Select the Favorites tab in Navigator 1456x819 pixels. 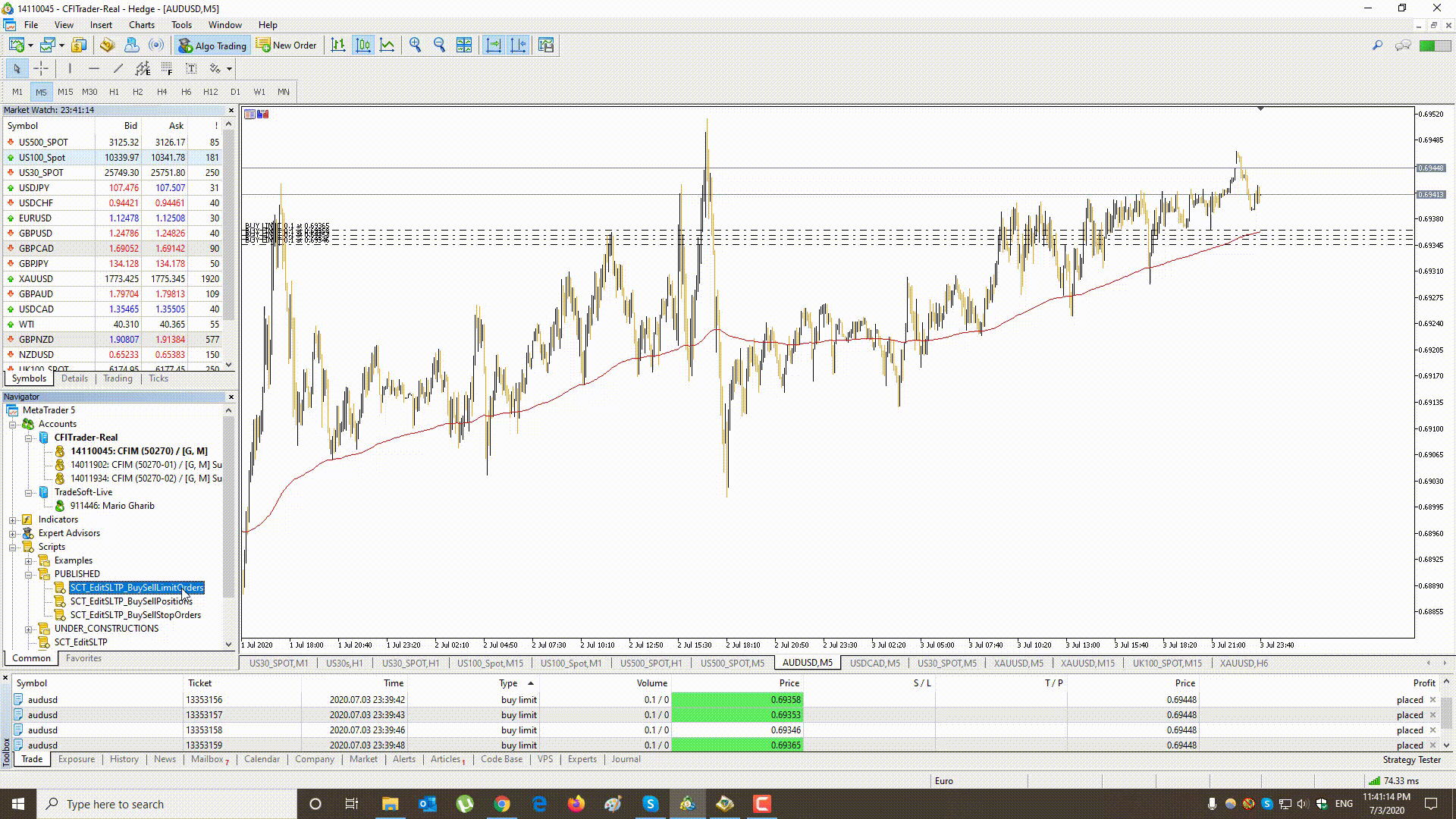coord(83,658)
